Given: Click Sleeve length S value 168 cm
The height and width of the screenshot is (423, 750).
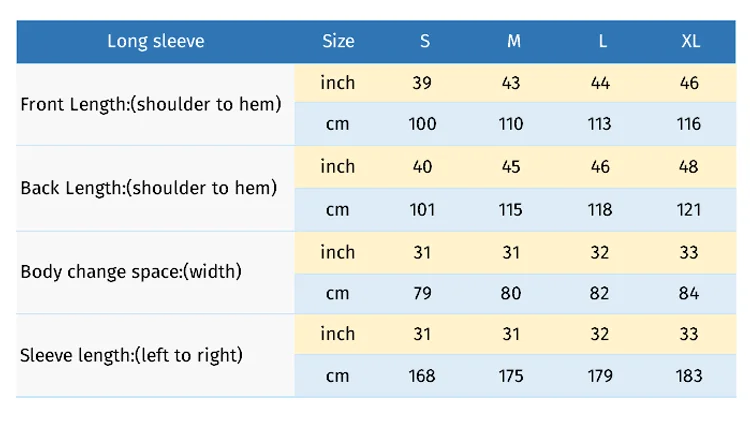Looking at the screenshot, I should (422, 376).
